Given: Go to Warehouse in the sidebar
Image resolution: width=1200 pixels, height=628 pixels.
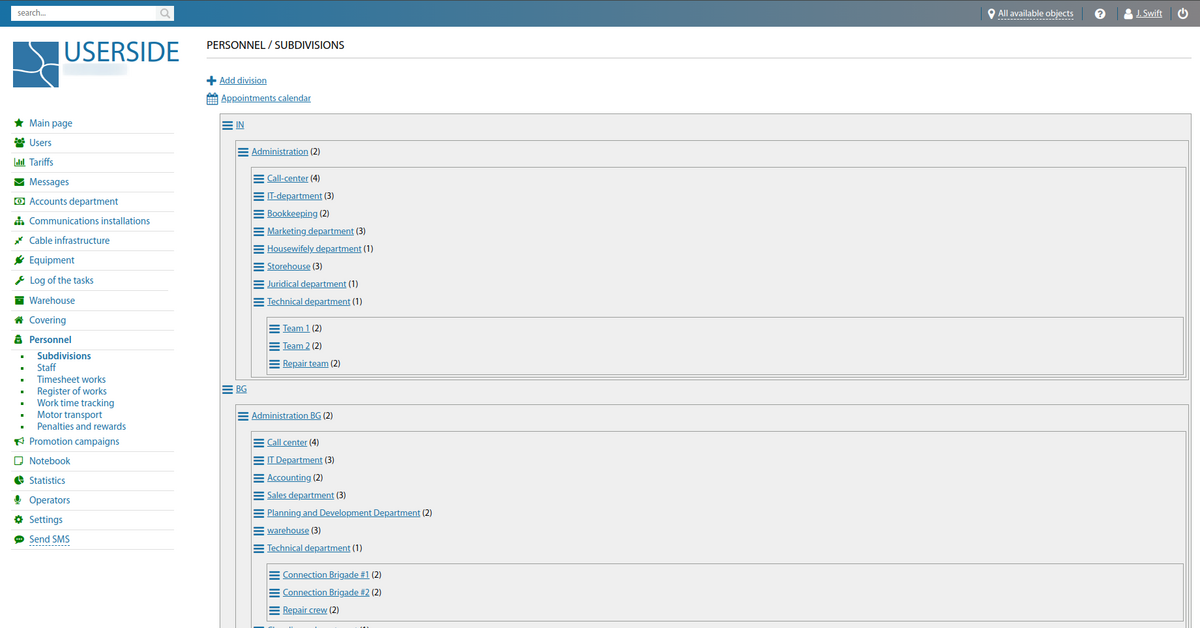Looking at the screenshot, I should [52, 301].
